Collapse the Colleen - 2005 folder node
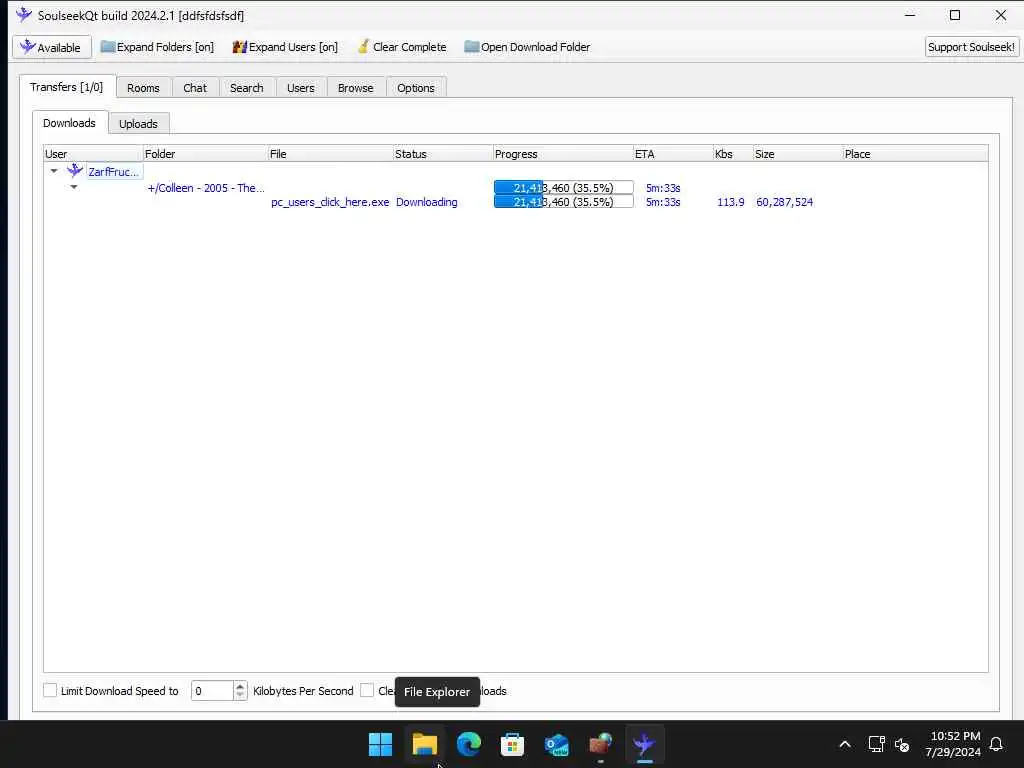Viewport: 1024px width, 768px height. 74,187
